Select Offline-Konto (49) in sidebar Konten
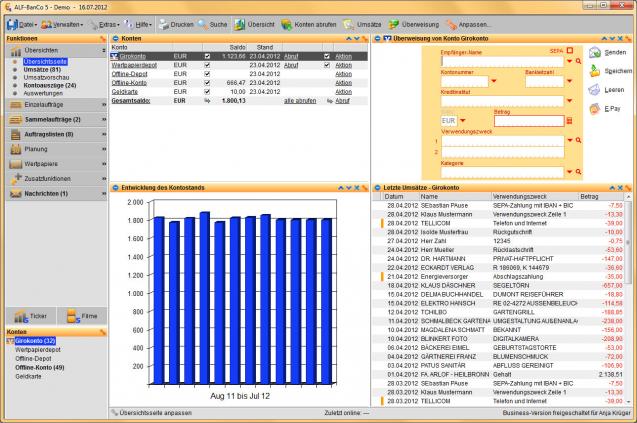Image resolution: width=637 pixels, height=423 pixels. pos(39,367)
